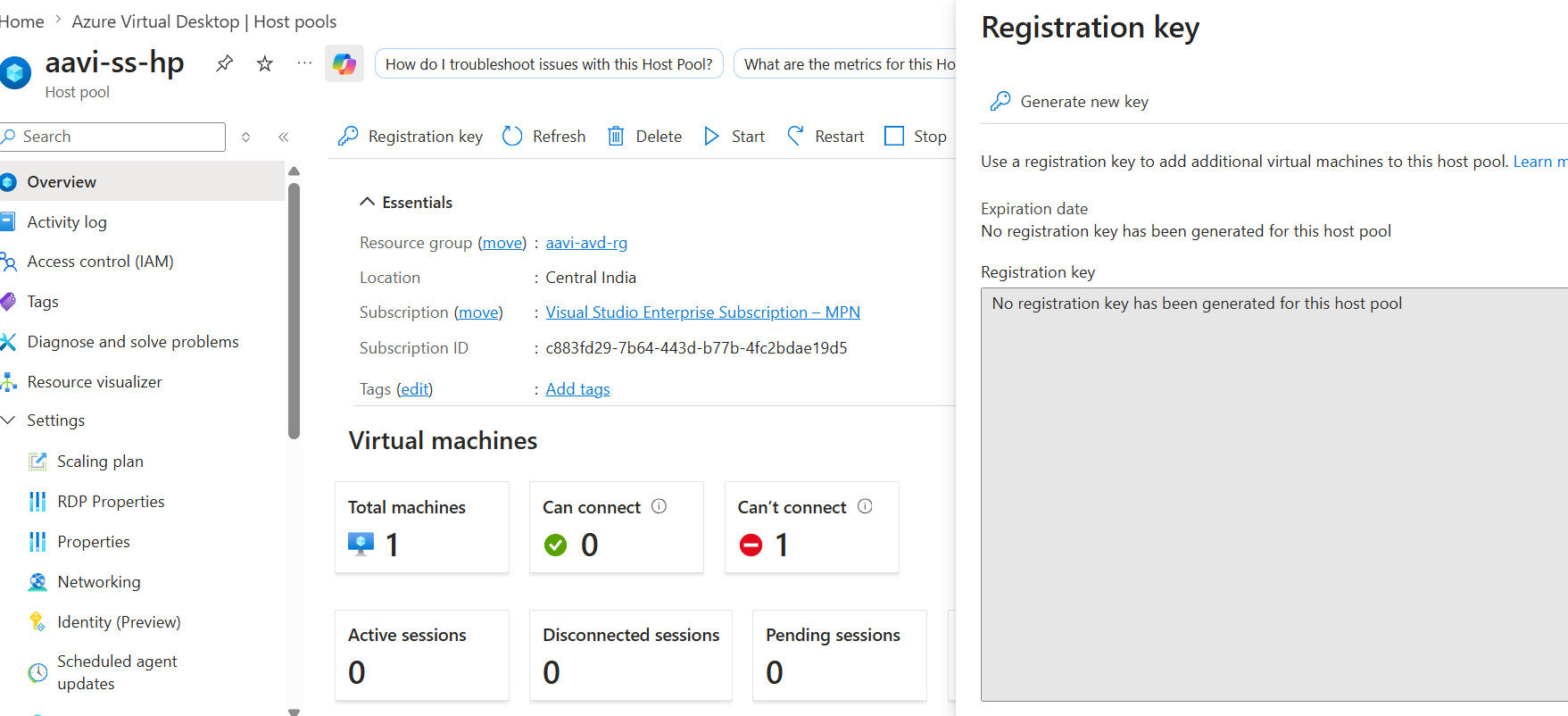
Task: Open the Disconnected sessions card
Action: click(x=631, y=655)
